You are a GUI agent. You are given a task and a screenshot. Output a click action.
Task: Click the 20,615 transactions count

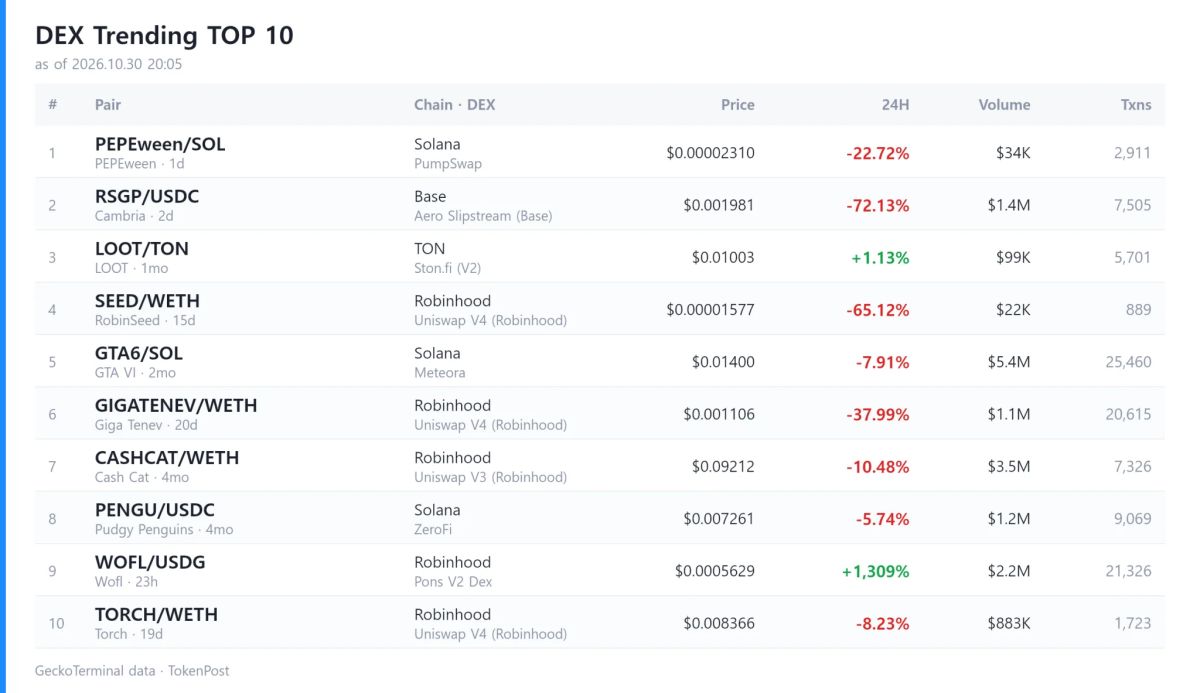pyautogui.click(x=1128, y=414)
